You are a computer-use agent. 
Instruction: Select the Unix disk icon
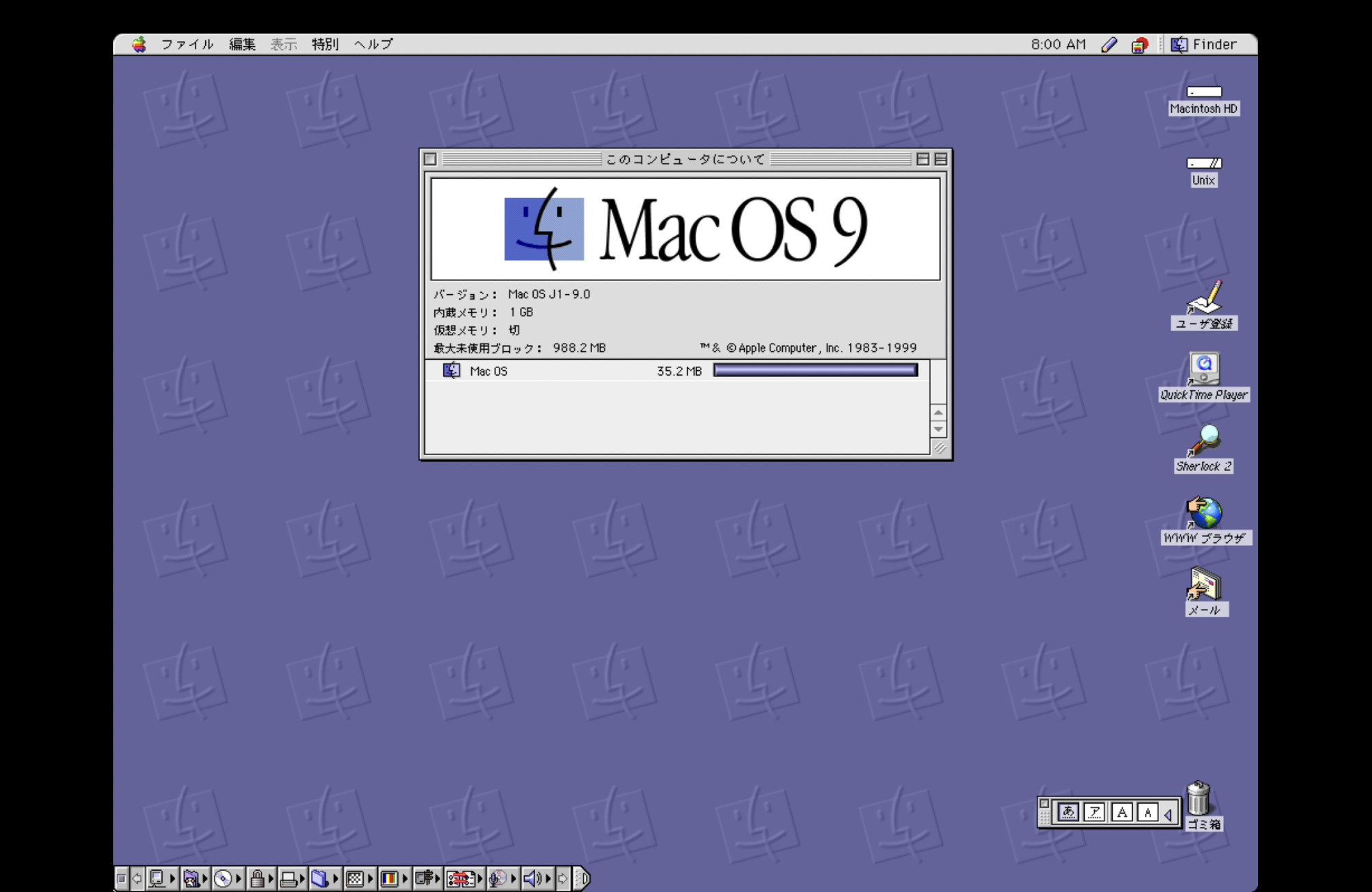1204,163
